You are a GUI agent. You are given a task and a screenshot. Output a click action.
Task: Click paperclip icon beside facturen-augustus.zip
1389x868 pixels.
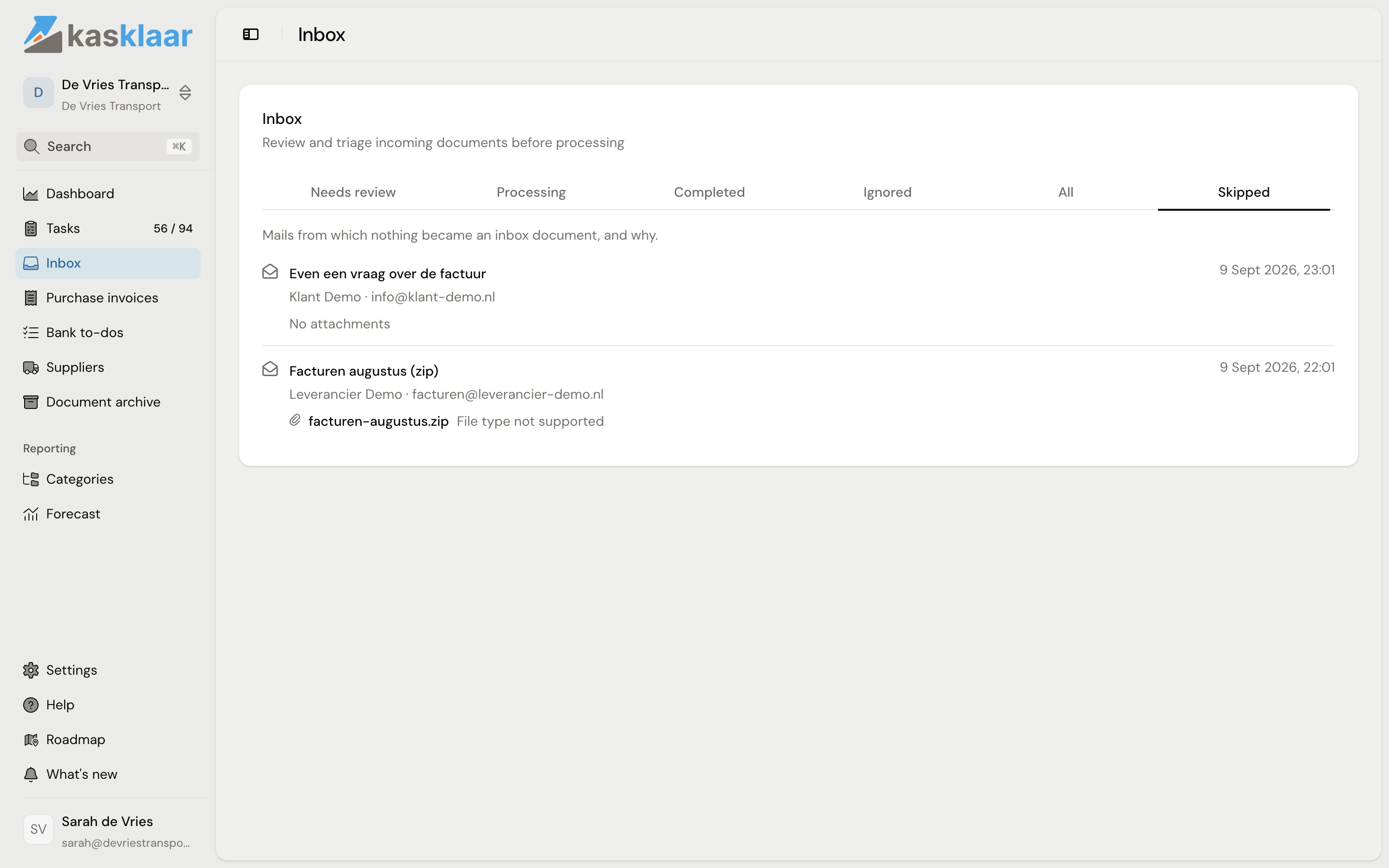point(295,421)
